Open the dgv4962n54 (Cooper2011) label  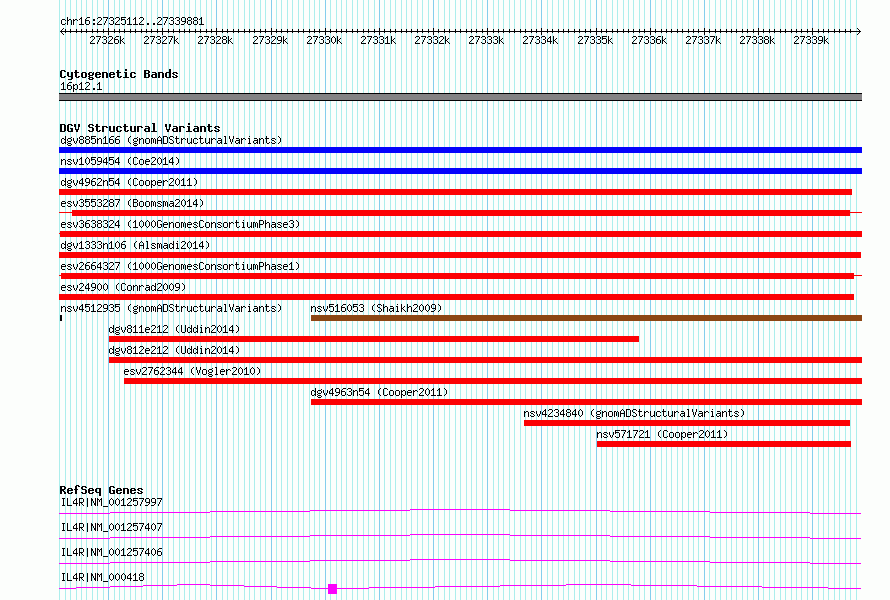coord(129,182)
